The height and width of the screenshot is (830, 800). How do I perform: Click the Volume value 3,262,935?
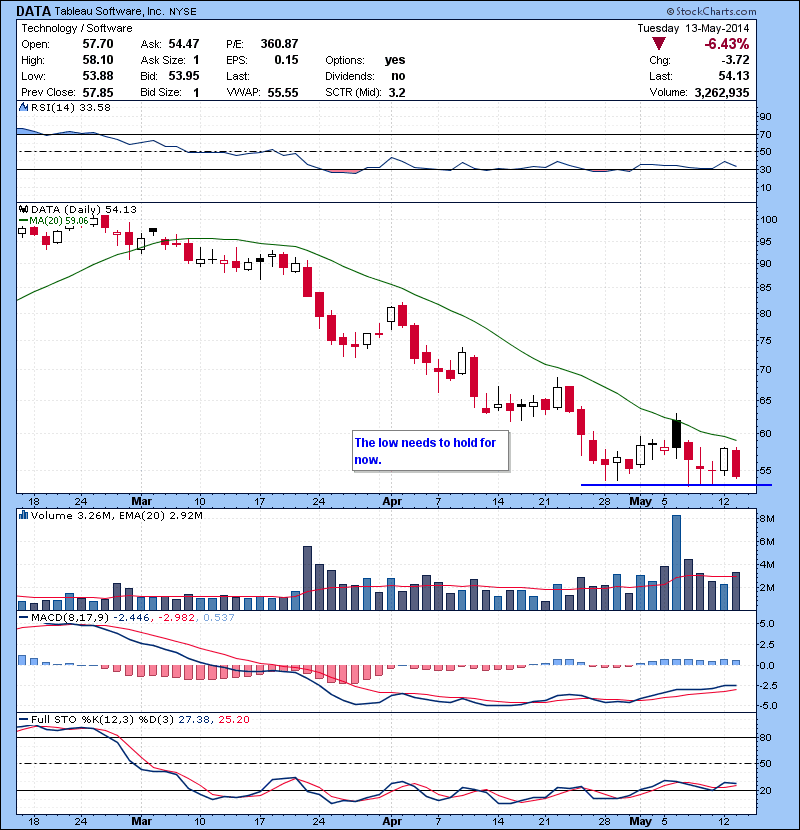[x=722, y=92]
